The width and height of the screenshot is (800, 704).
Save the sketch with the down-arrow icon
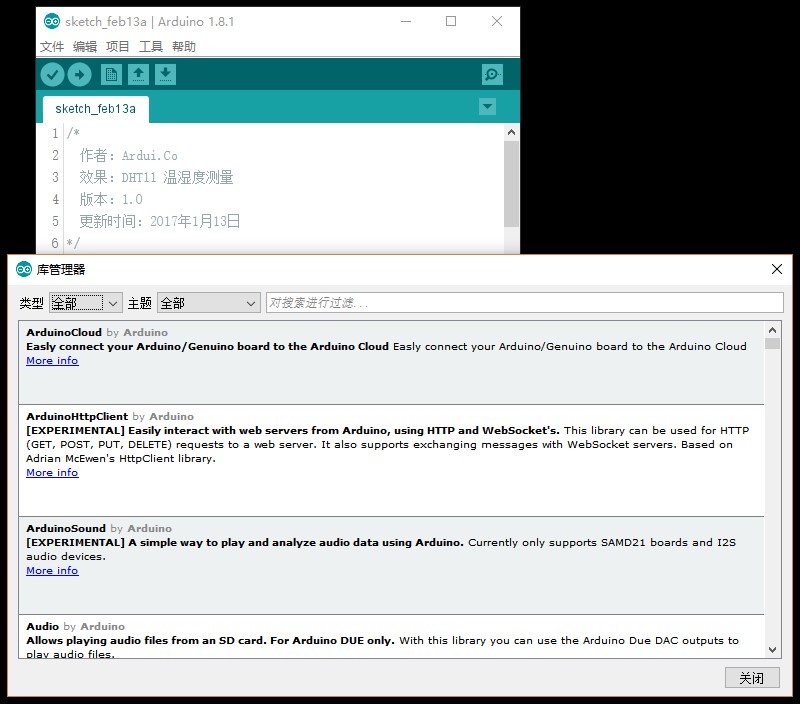click(x=165, y=75)
